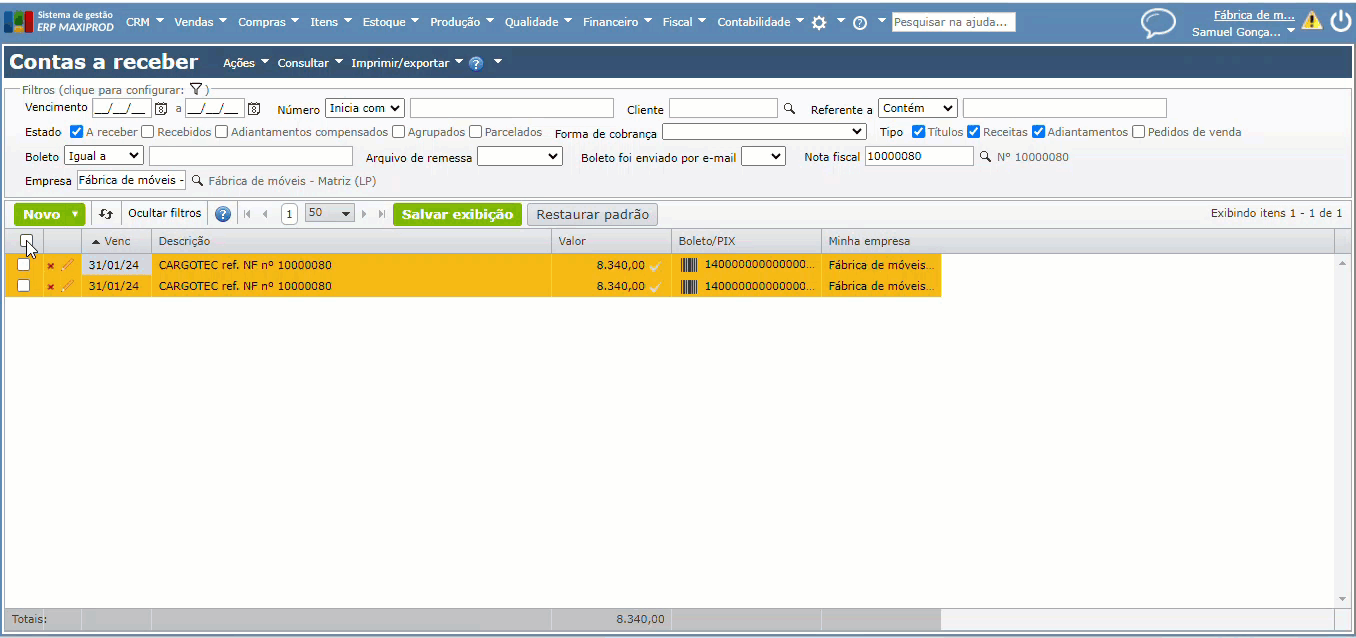Click the Salvar exibição button
The width and height of the screenshot is (1356, 638).
(x=457, y=214)
